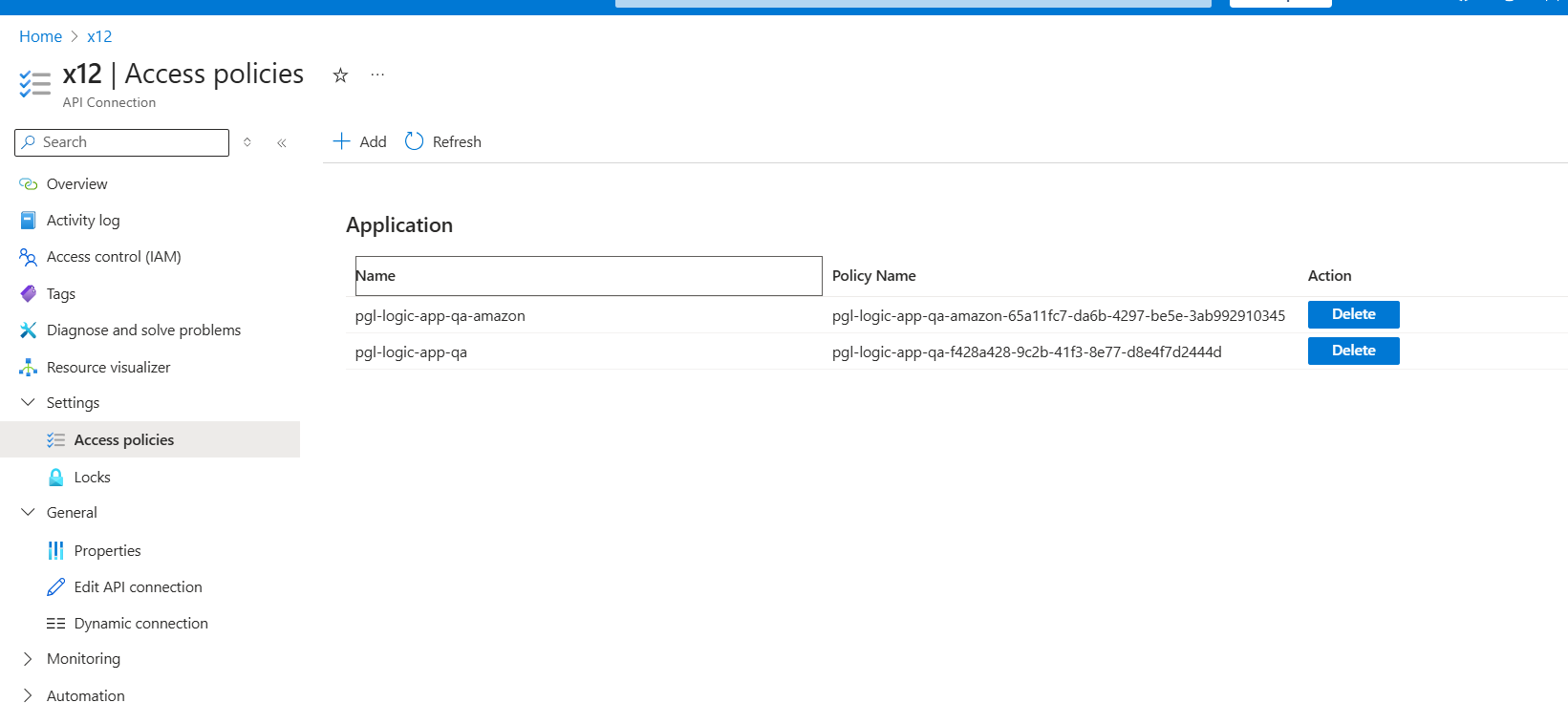Collapse the sidebar with double chevron

pos(282,142)
